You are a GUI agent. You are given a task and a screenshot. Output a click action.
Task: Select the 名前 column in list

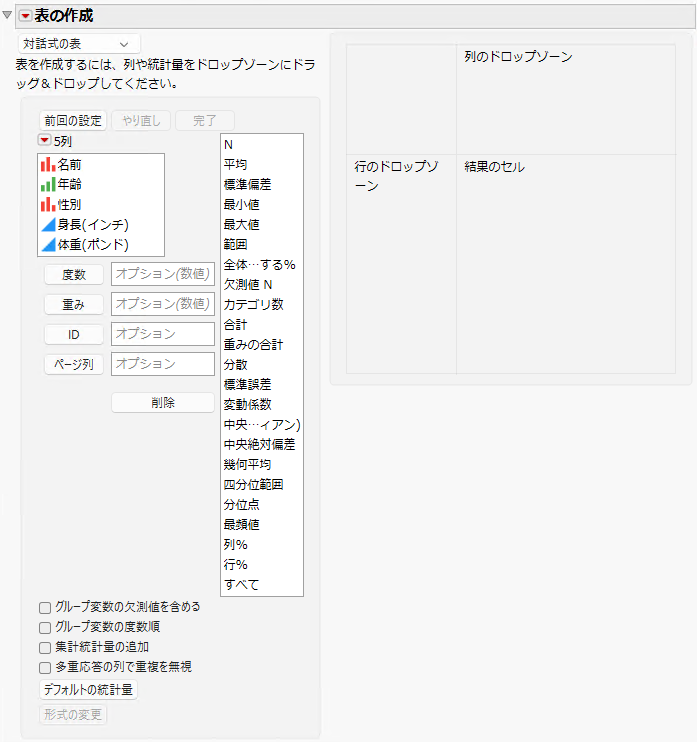(x=101, y=165)
